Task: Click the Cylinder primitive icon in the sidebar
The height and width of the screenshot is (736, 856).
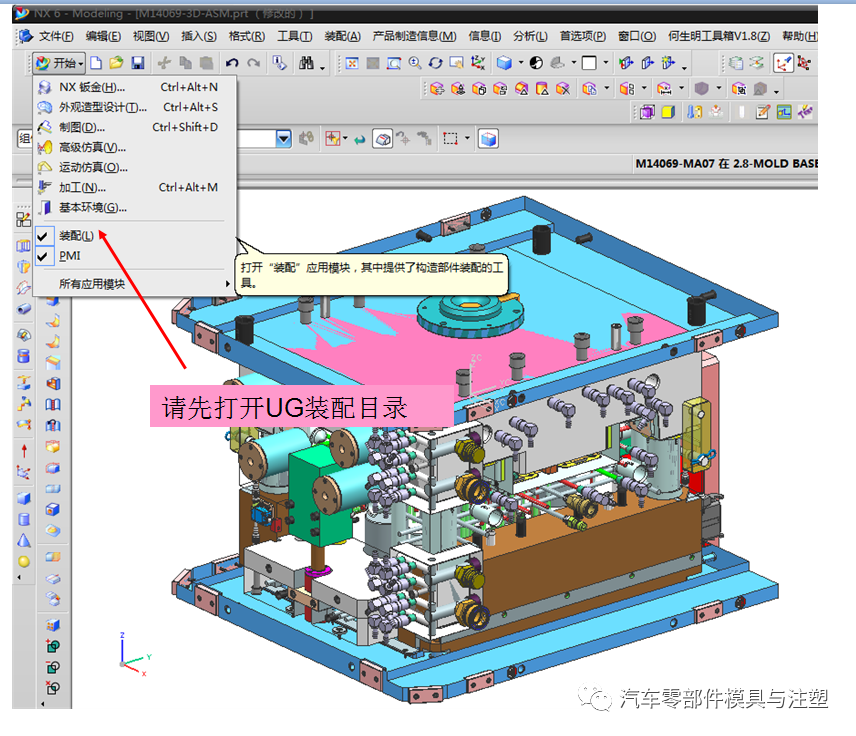Action: click(x=23, y=519)
